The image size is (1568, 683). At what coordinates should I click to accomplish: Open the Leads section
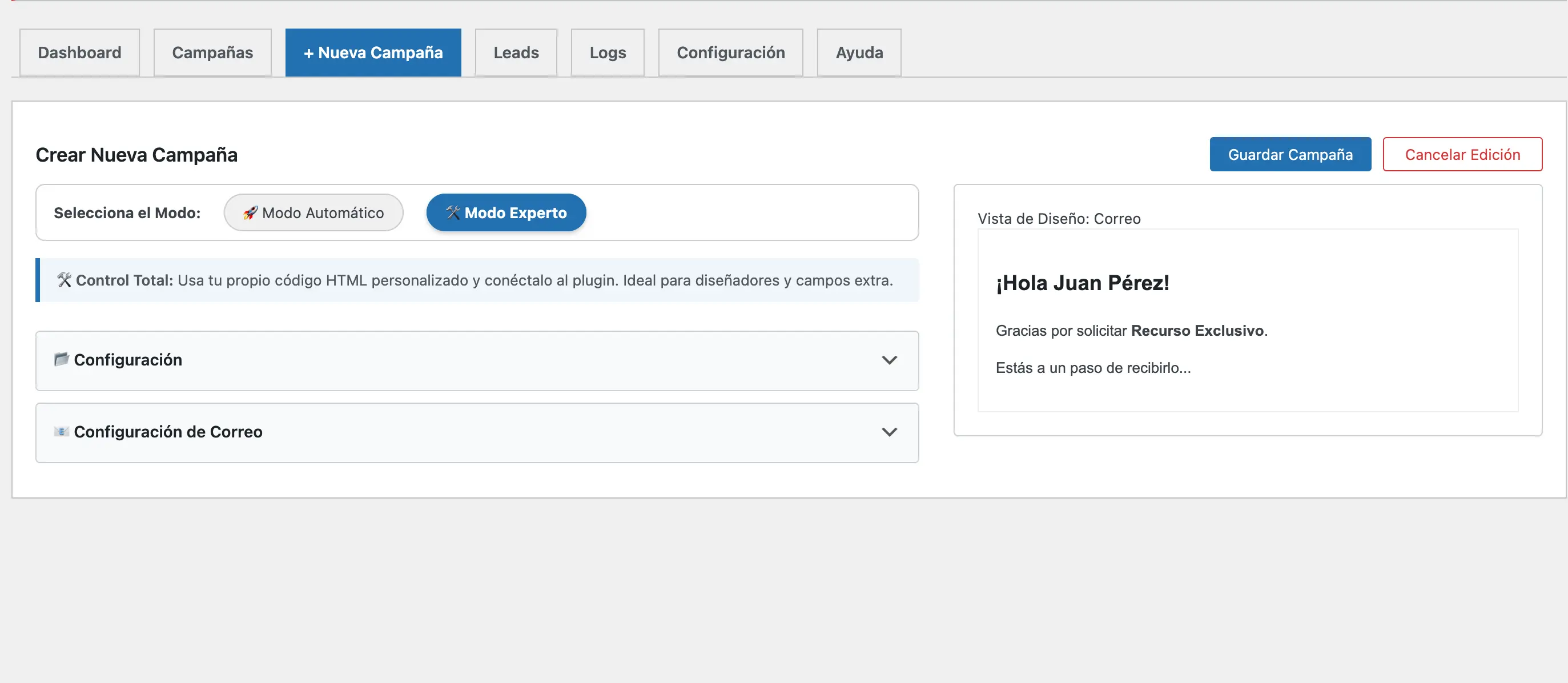point(515,53)
